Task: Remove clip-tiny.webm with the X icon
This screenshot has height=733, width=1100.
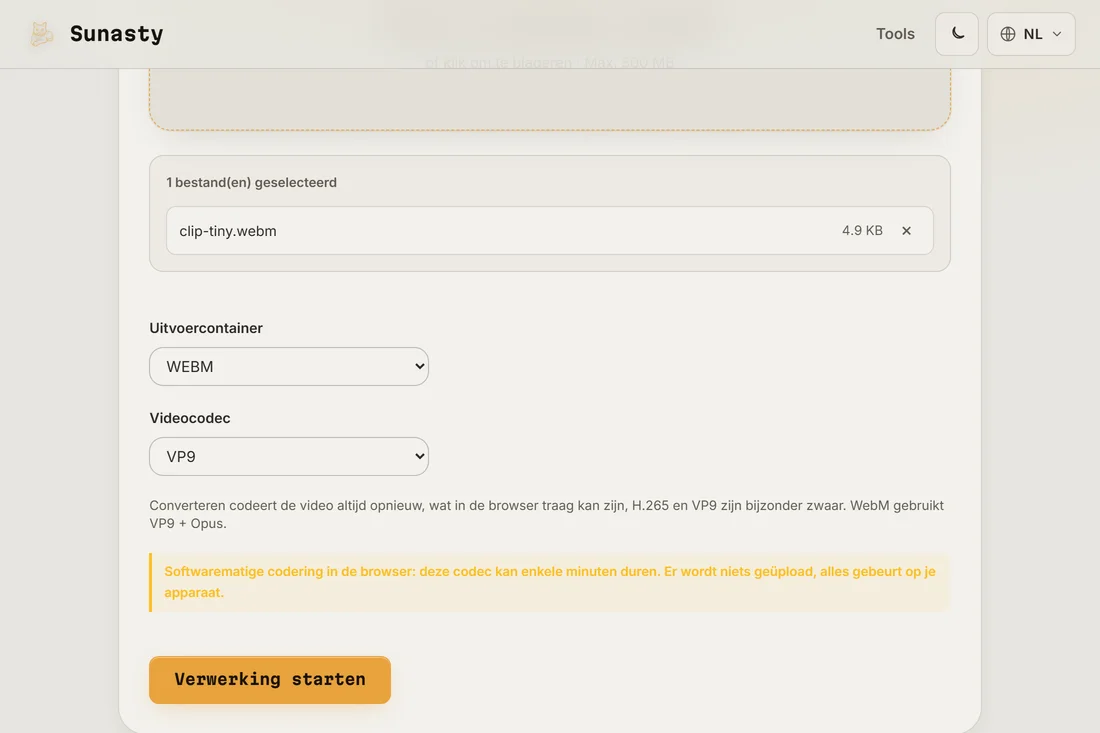Action: tap(906, 231)
